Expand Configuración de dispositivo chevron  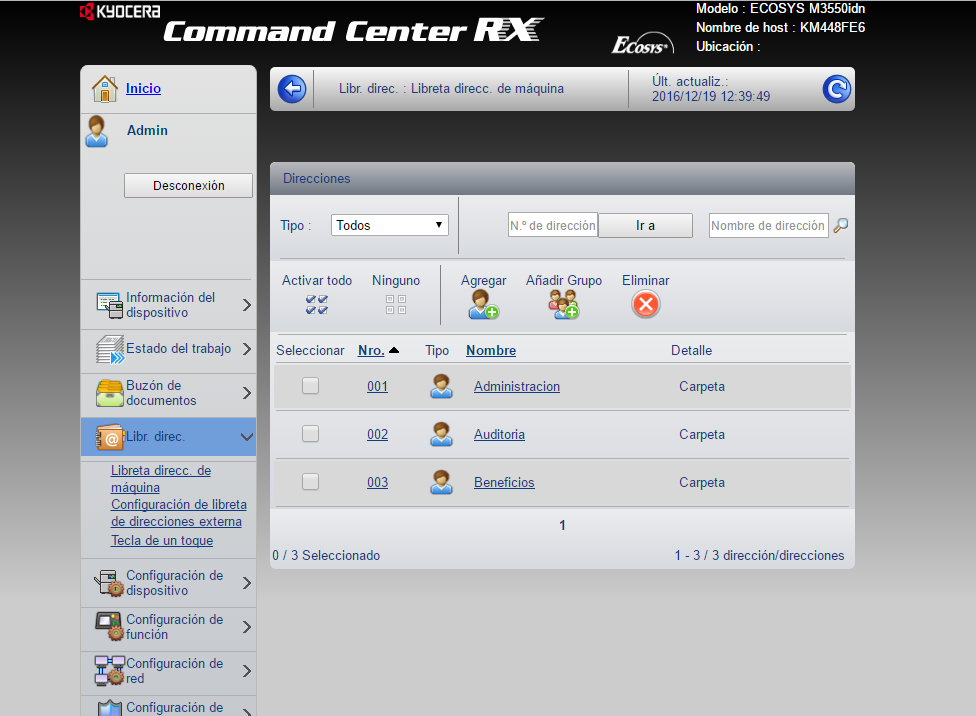point(247,583)
